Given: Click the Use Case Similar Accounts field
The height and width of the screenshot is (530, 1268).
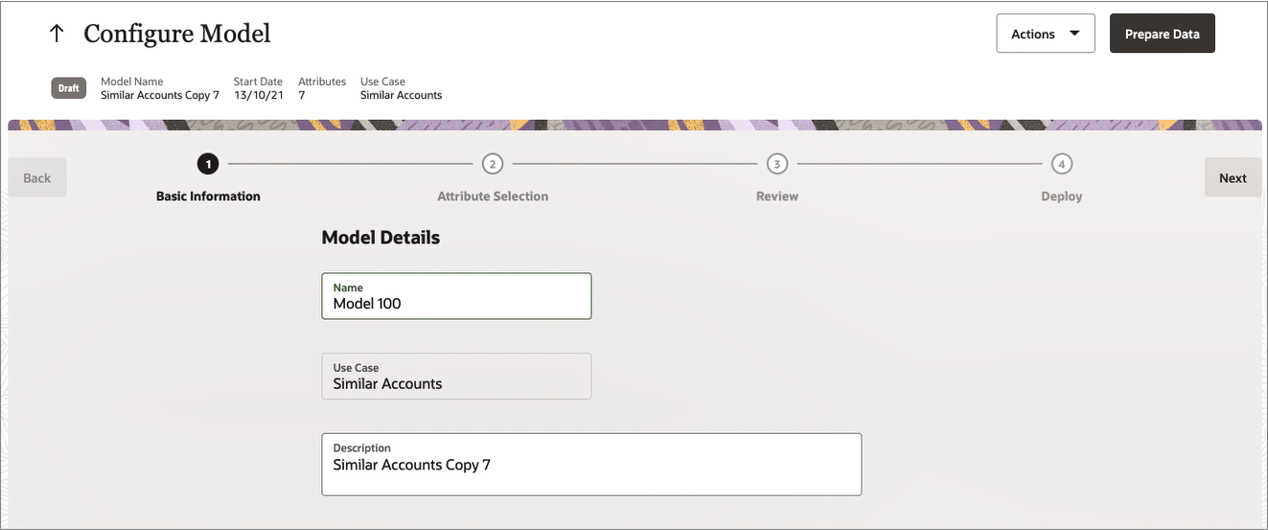Looking at the screenshot, I should [456, 376].
